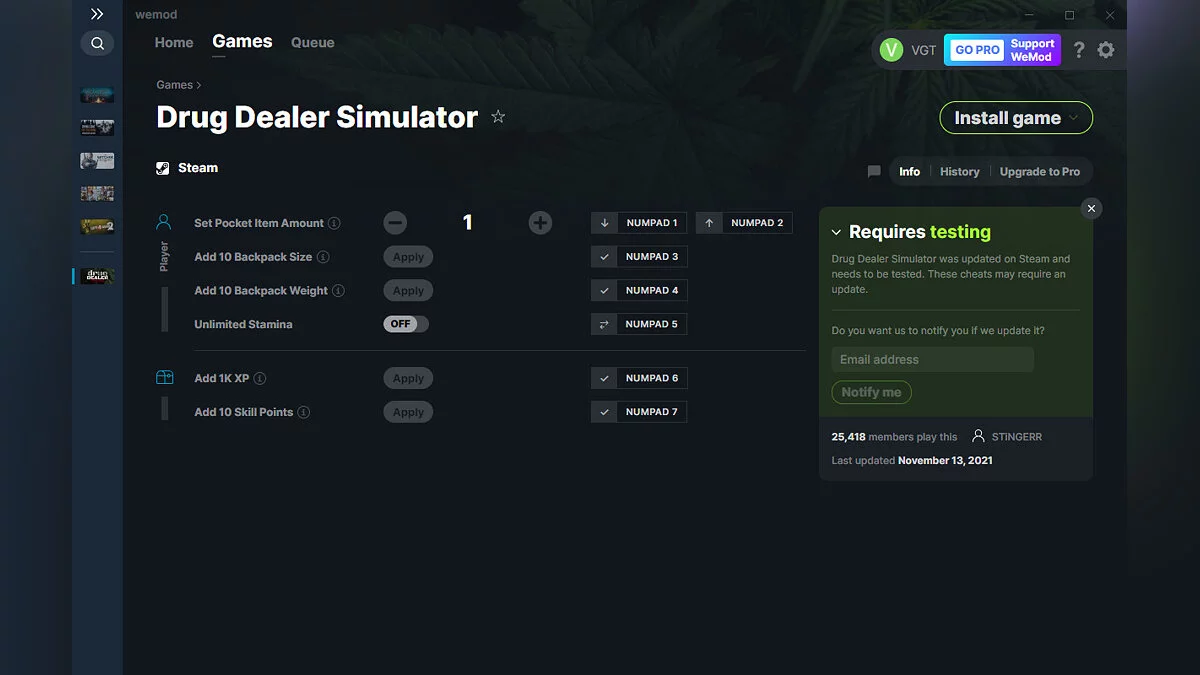This screenshot has height=675, width=1200.
Task: Switch to the History tab
Action: click(x=960, y=172)
